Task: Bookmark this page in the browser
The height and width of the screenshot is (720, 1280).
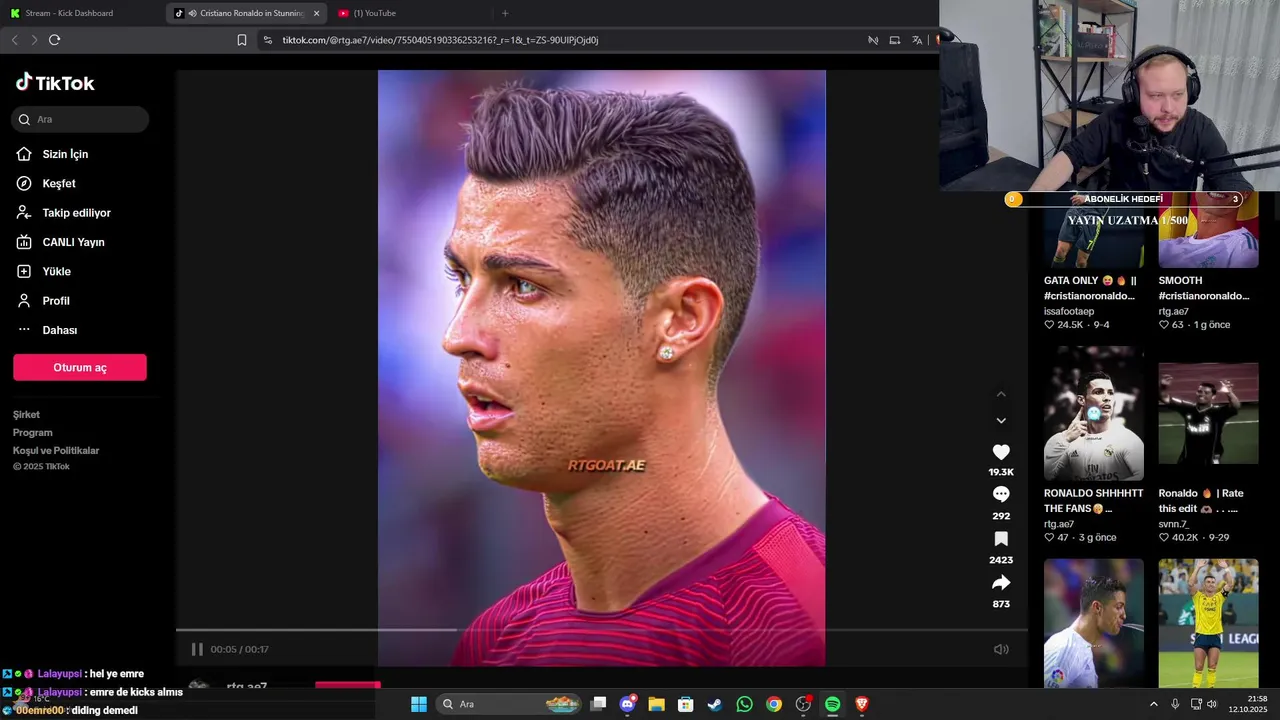Action: [x=242, y=40]
